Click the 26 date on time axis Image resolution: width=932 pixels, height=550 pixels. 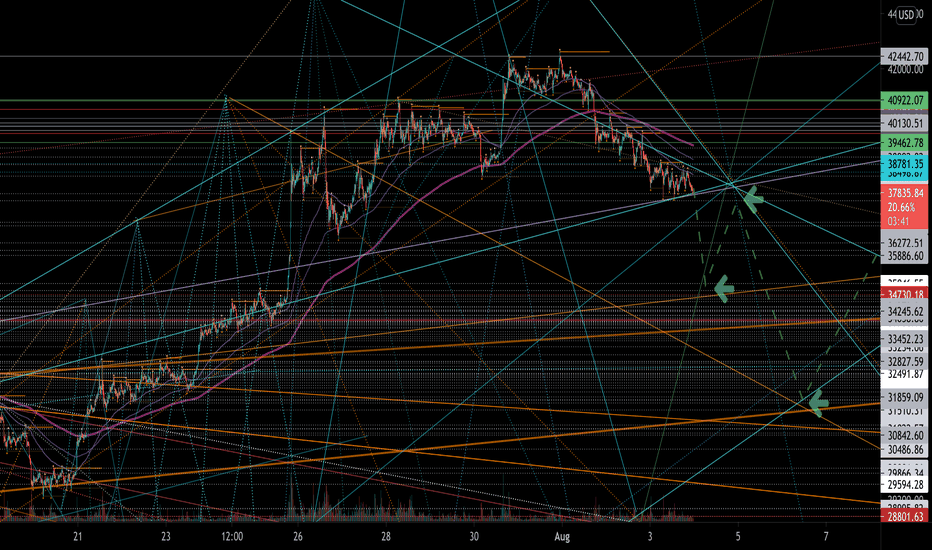point(298,537)
